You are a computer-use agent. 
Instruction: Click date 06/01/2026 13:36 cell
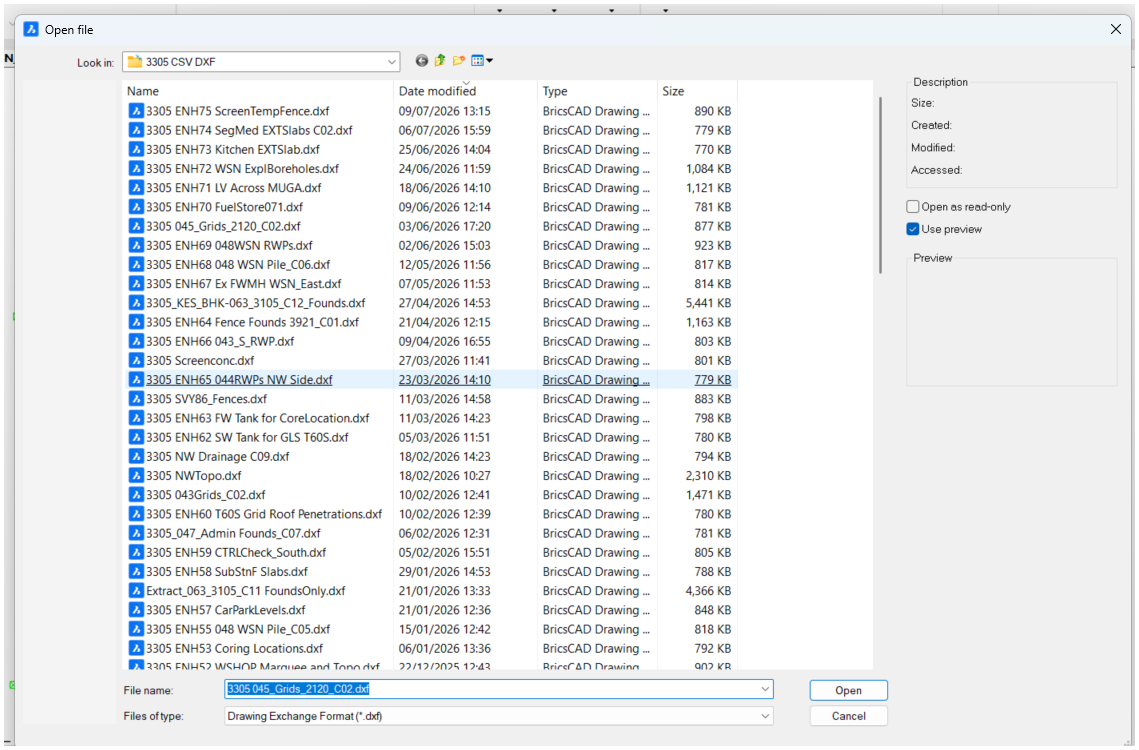pos(445,648)
